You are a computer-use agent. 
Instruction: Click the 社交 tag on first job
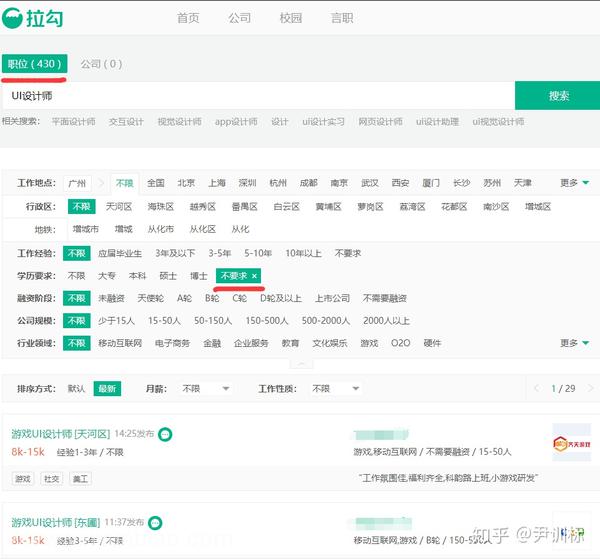(x=52, y=479)
